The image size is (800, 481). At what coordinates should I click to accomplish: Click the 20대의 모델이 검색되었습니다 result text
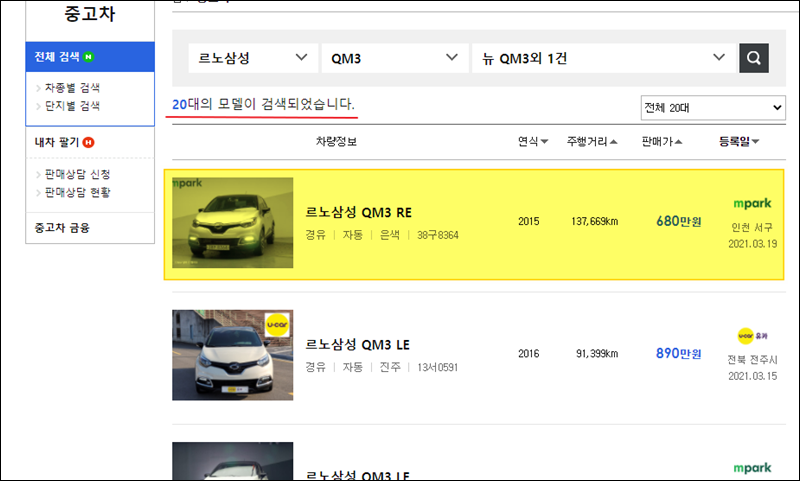coord(263,104)
